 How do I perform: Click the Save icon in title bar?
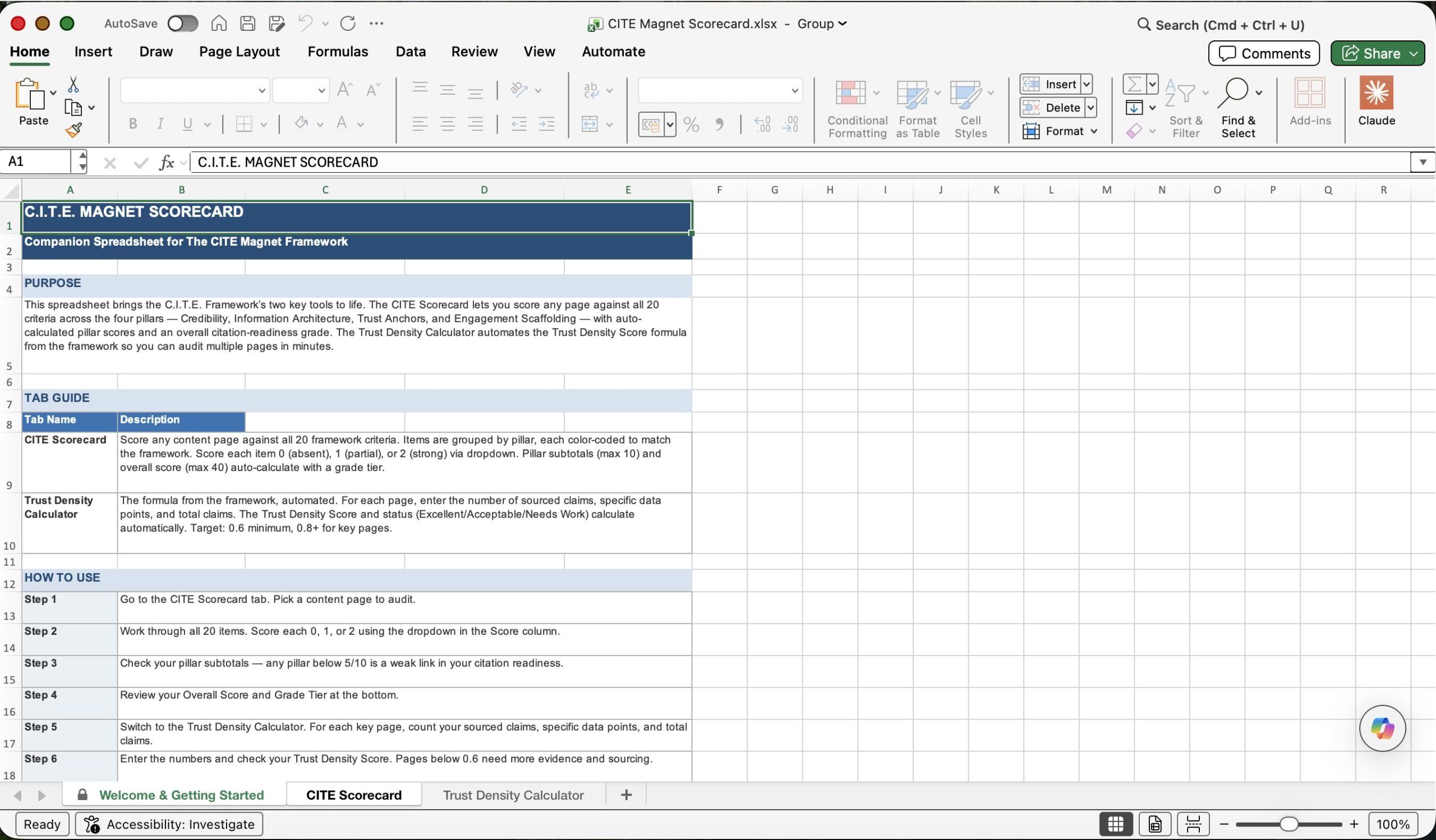(247, 24)
